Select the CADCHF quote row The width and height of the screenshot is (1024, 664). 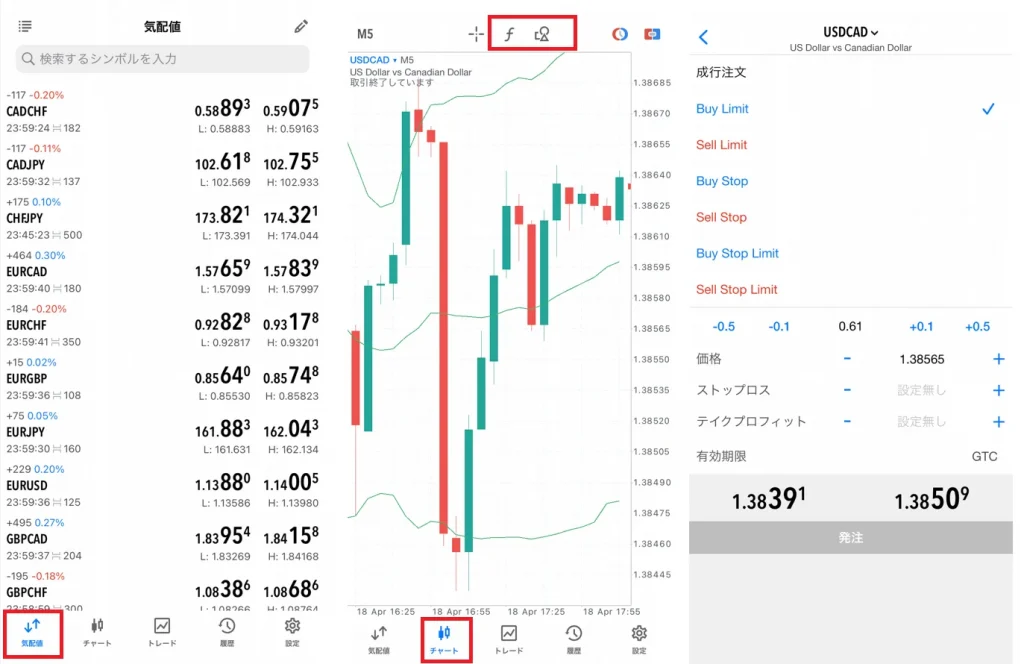pyautogui.click(x=163, y=112)
